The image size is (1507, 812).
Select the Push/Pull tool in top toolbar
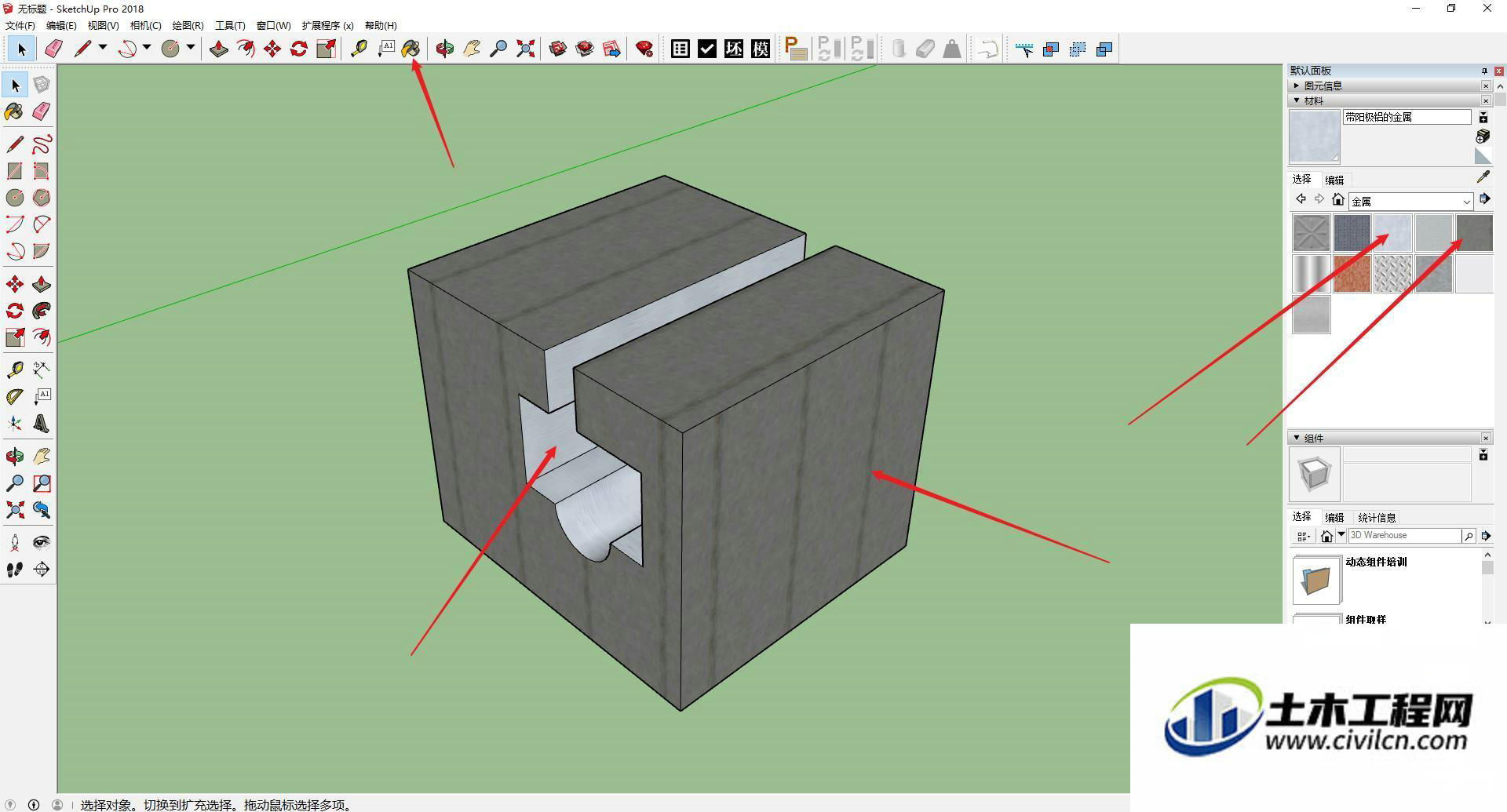pyautogui.click(x=219, y=49)
